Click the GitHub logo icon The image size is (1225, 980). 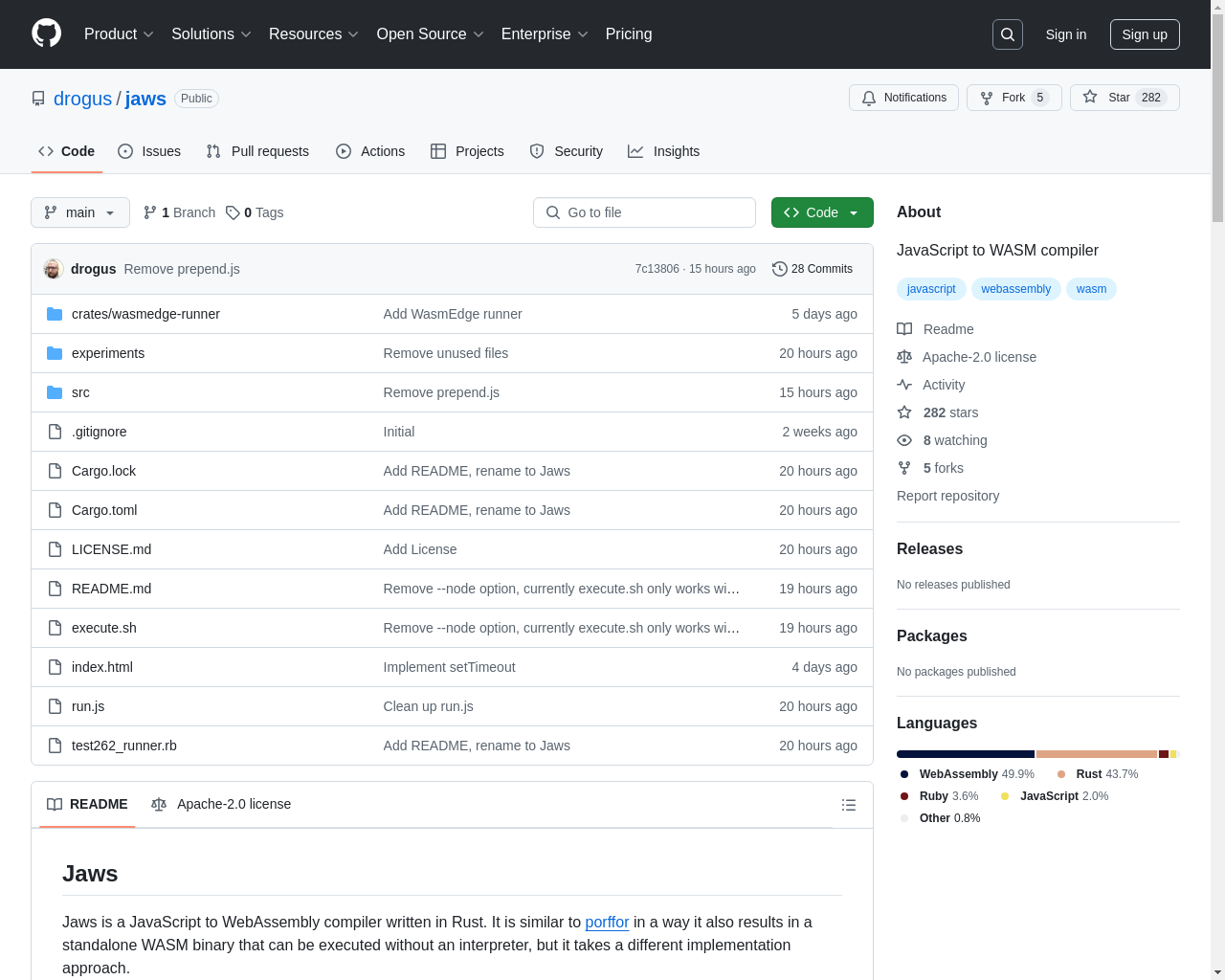tap(46, 33)
